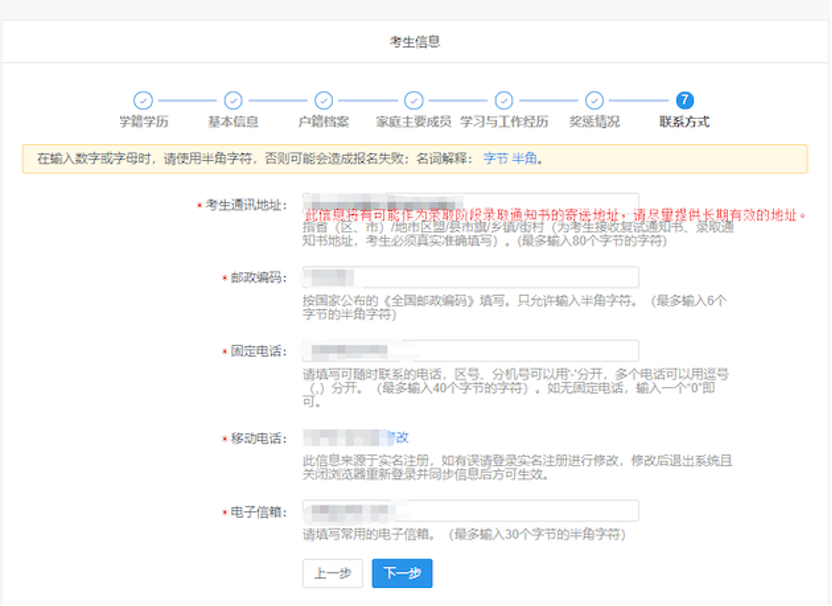
Task: Open the 字节 term explanation link
Action: pos(496,159)
